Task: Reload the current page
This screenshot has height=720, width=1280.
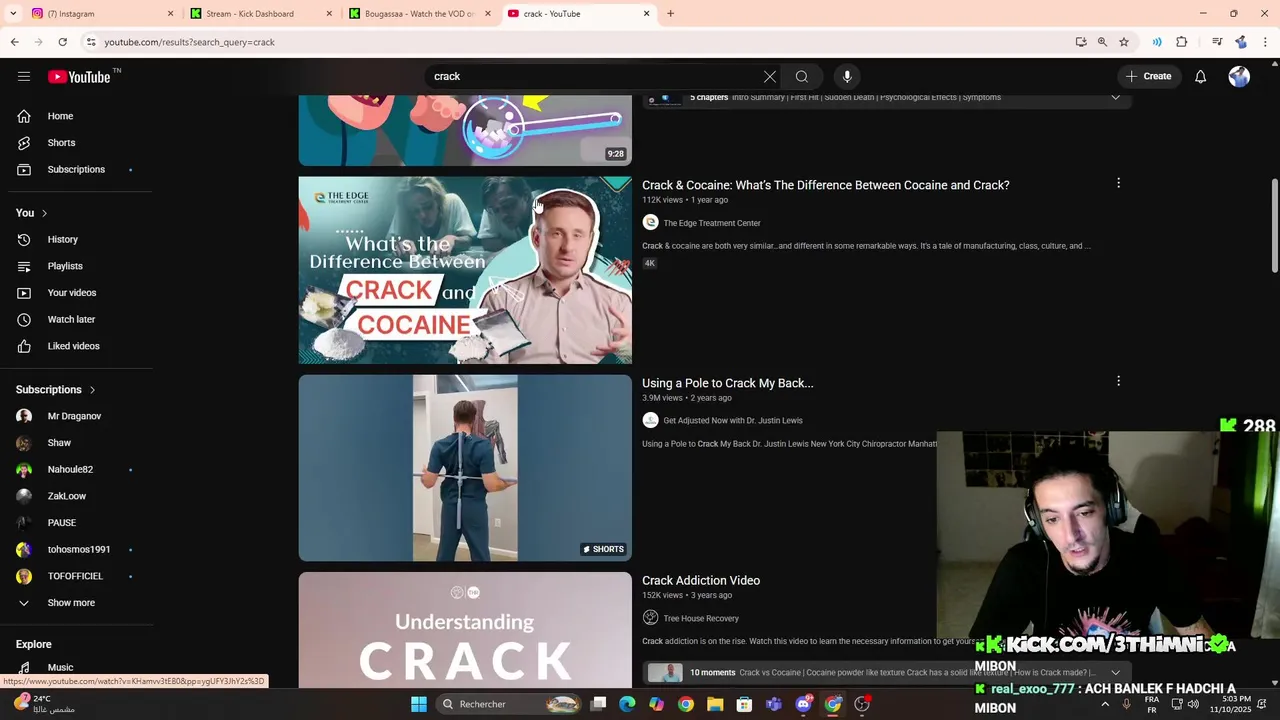Action: [62, 42]
